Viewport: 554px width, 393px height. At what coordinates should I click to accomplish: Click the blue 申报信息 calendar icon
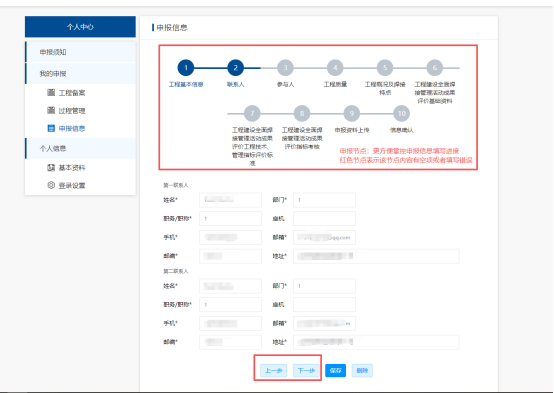[51, 128]
